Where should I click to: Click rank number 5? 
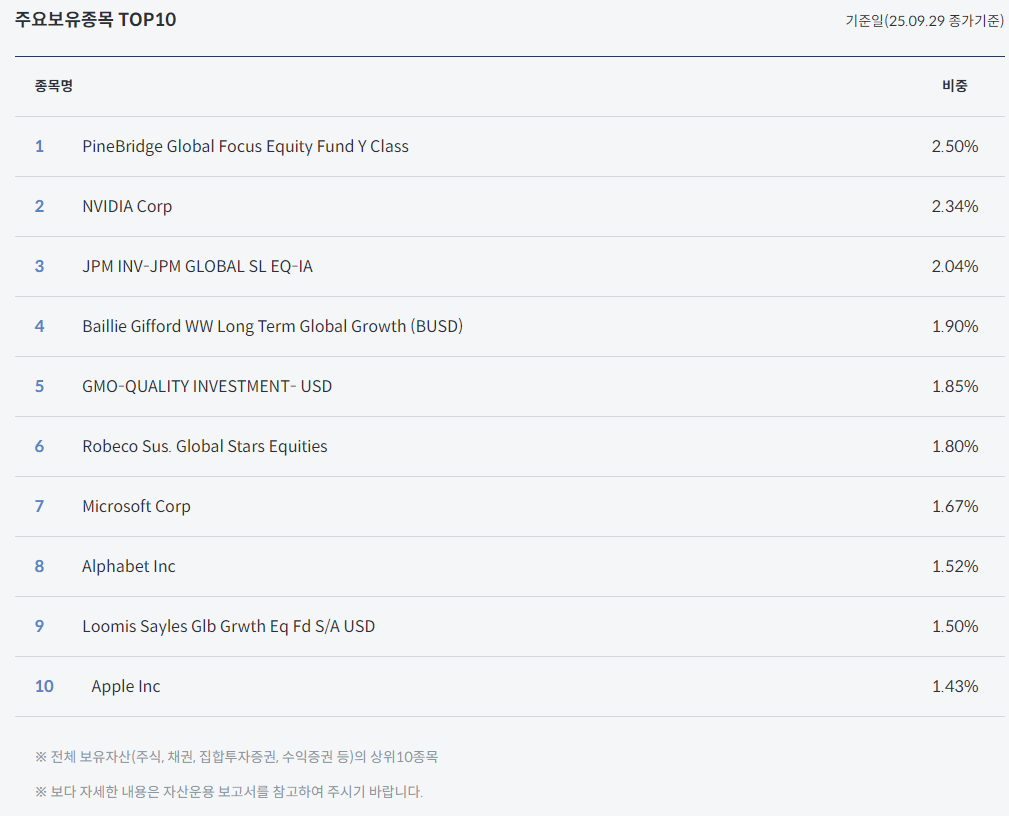point(39,386)
